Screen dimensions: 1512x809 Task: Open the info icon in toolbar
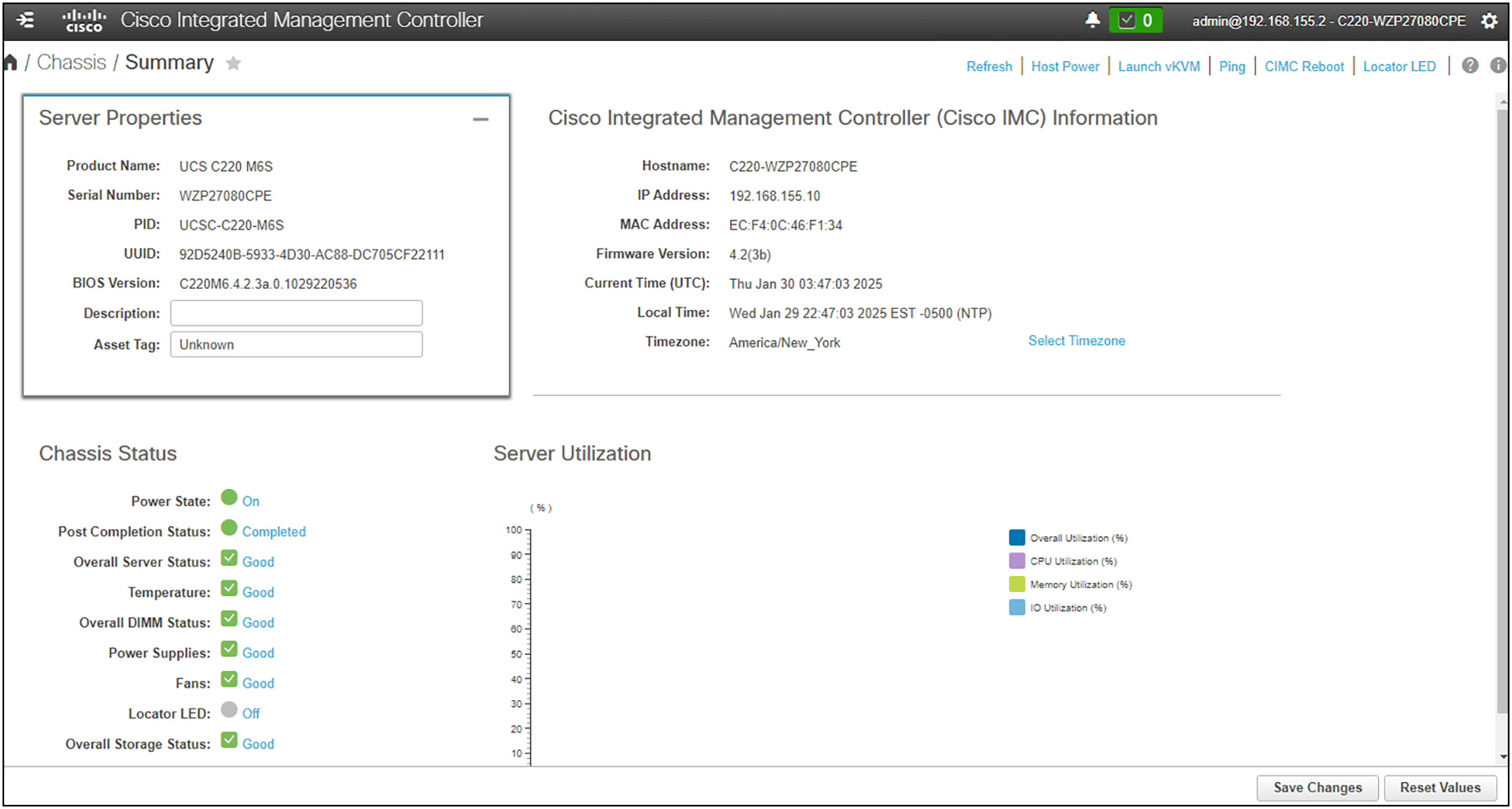(1498, 65)
